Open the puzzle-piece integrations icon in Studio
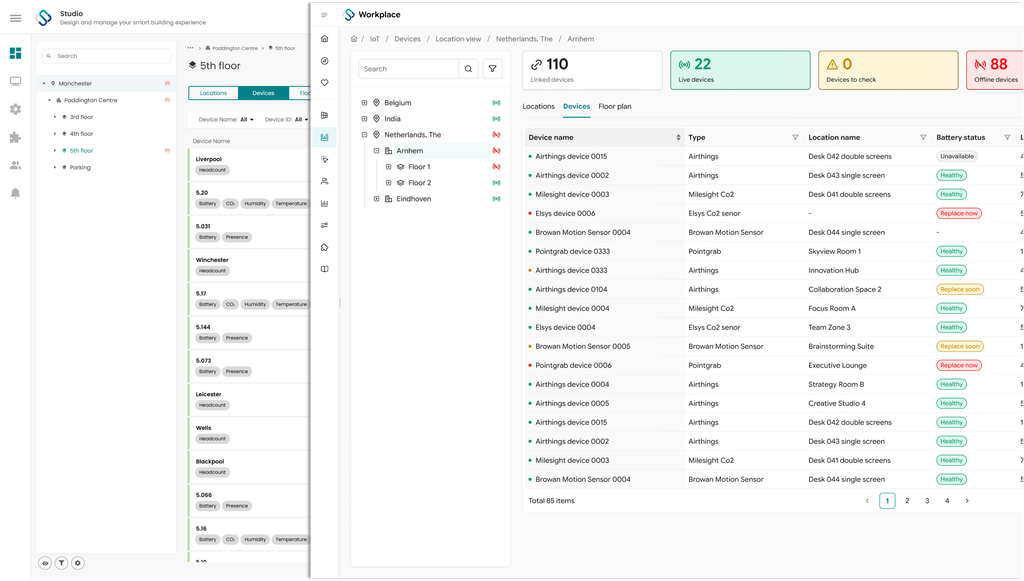This screenshot has height=581, width=1024. (x=16, y=137)
